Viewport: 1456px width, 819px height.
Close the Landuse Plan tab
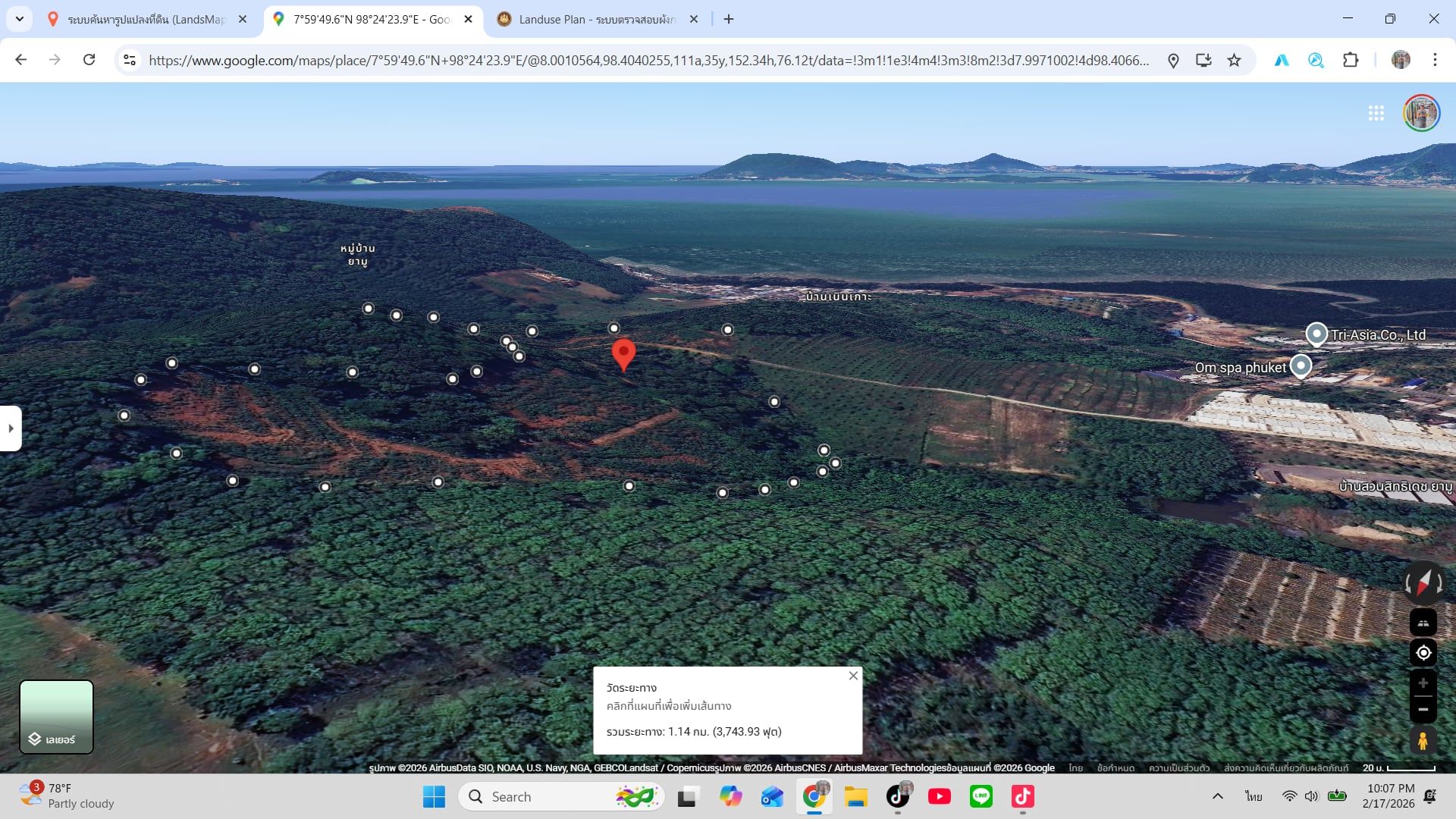[694, 19]
